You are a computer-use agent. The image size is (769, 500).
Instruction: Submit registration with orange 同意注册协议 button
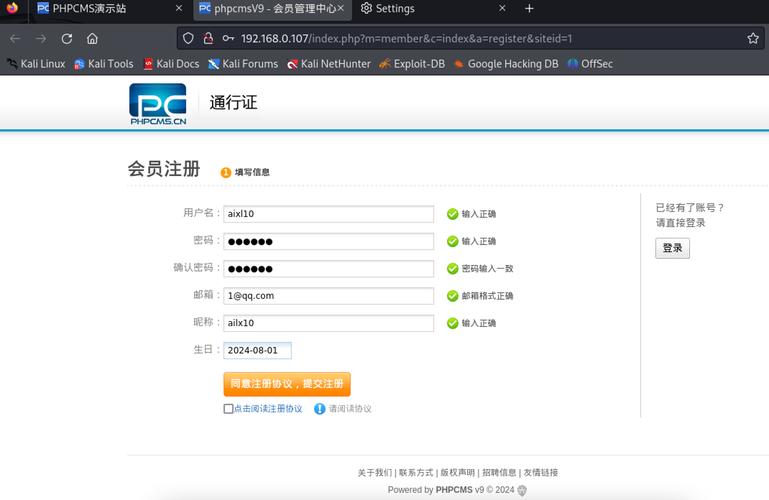pos(287,384)
